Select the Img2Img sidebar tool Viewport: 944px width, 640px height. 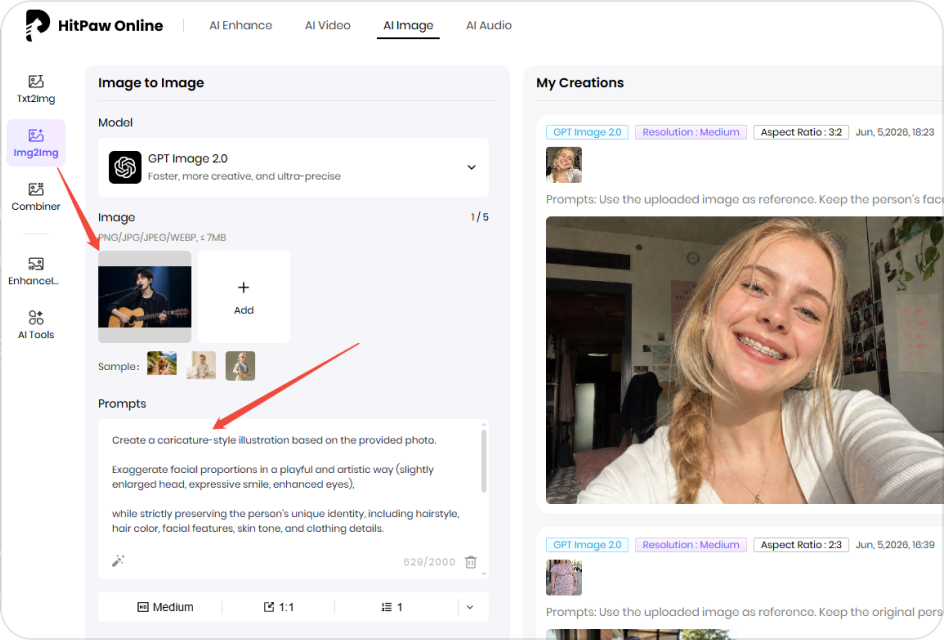pos(36,143)
